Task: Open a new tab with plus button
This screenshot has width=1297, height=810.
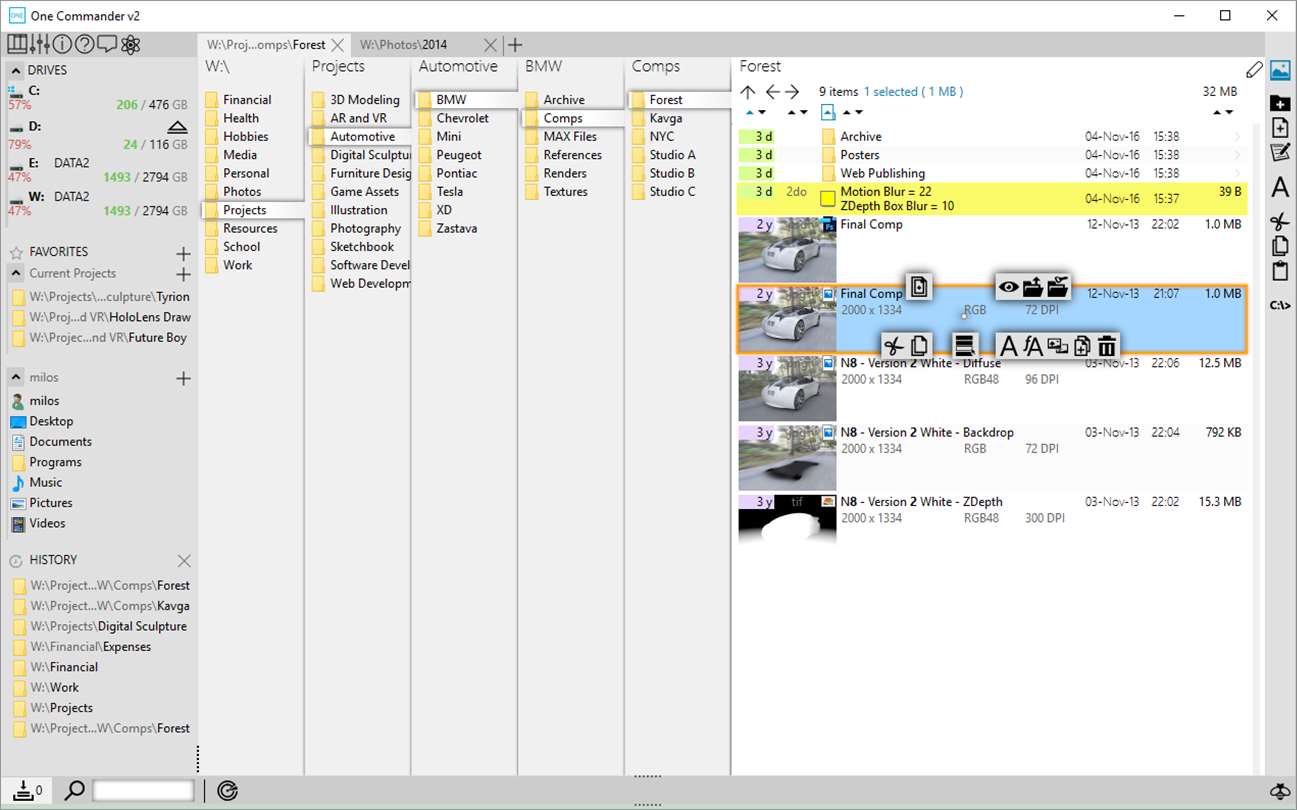Action: click(514, 44)
